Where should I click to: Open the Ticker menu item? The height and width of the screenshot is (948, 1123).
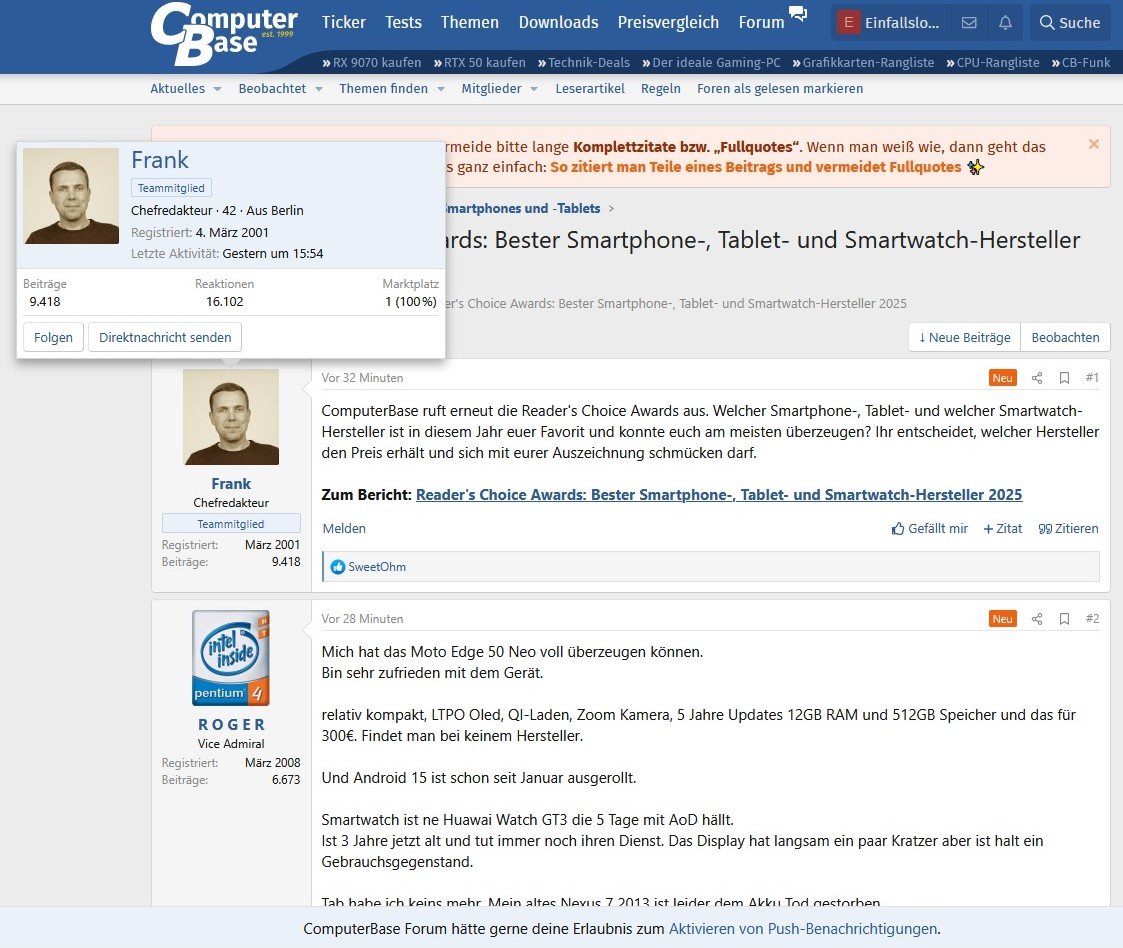(344, 22)
